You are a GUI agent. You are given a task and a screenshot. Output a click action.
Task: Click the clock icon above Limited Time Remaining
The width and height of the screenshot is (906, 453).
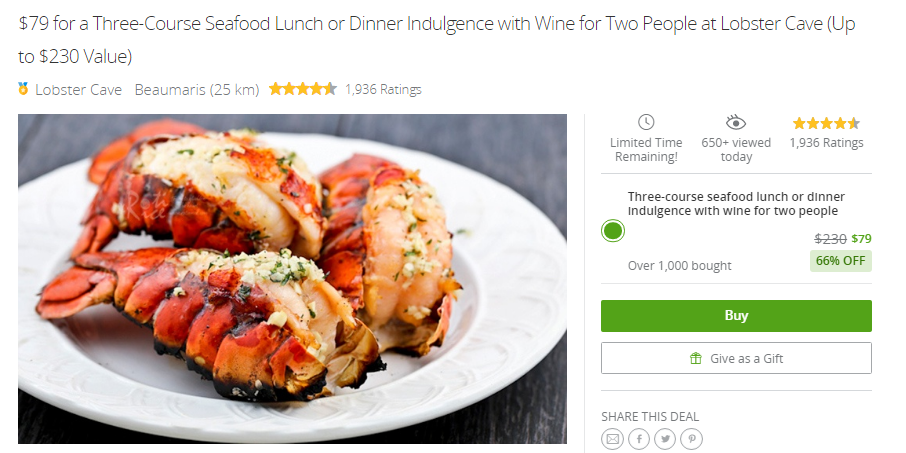click(x=646, y=122)
